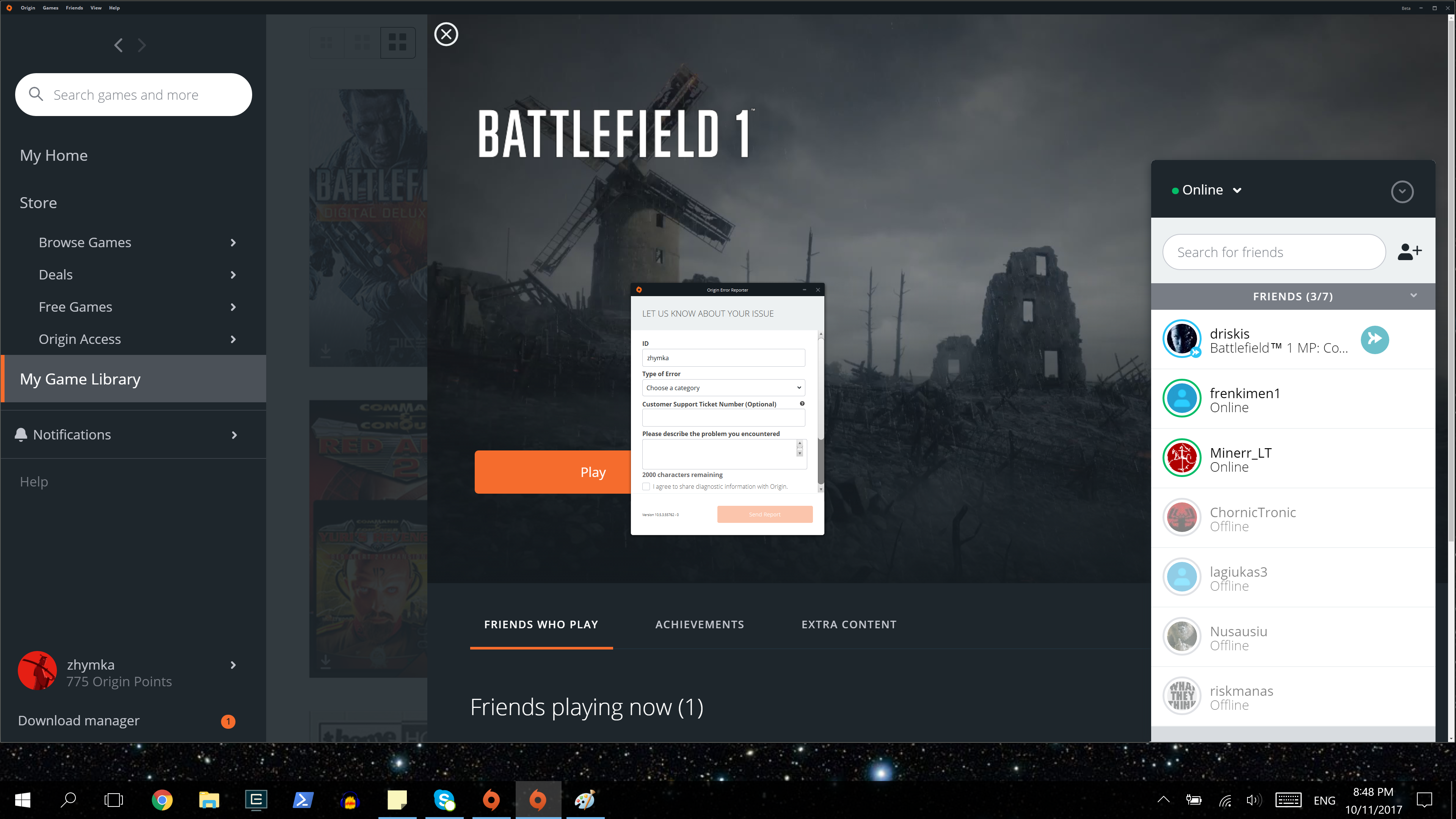Open the Download manager

coord(78,721)
